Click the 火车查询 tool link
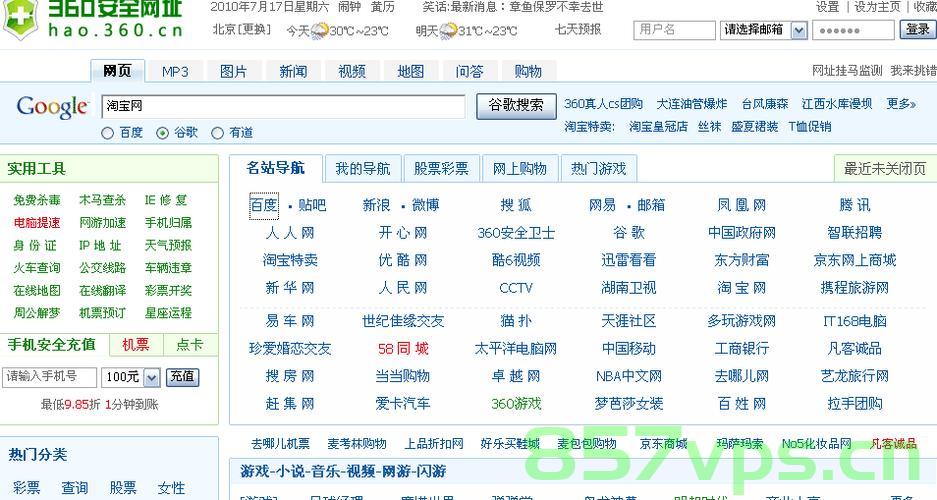 point(37,268)
